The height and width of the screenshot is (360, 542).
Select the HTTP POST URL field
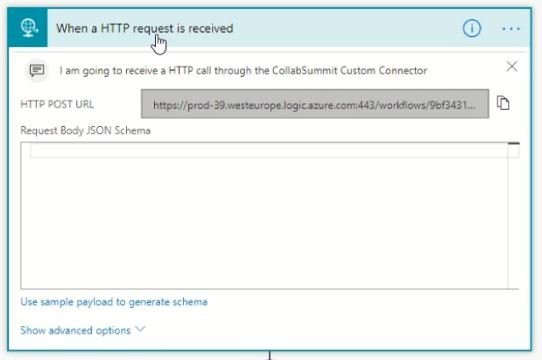pos(315,104)
